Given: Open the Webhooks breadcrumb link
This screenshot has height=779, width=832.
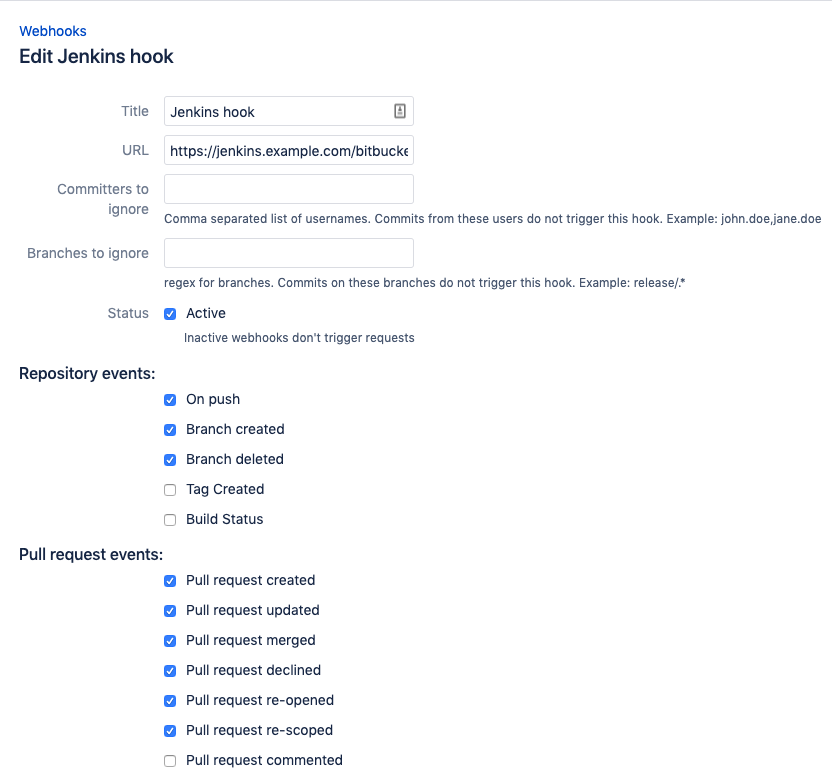Looking at the screenshot, I should point(53,31).
